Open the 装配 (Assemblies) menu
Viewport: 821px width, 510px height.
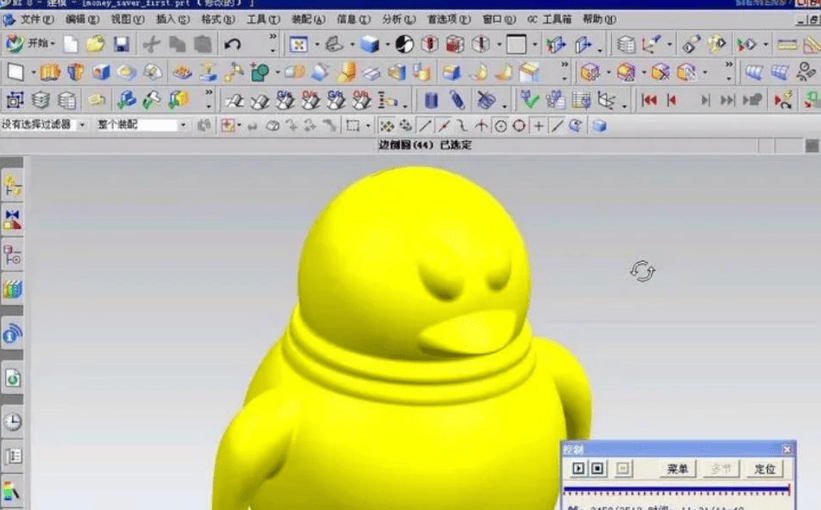308,19
